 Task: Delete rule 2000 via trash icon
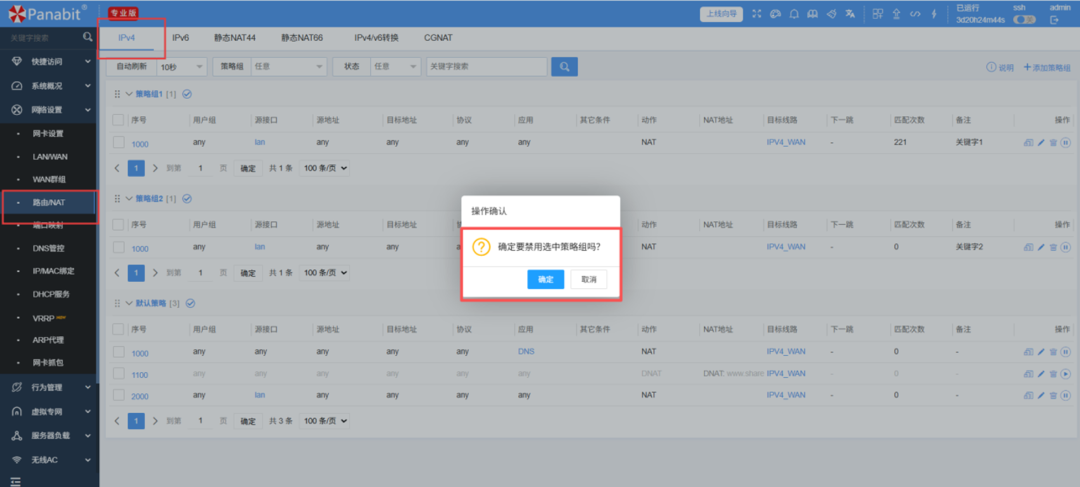pos(1052,395)
